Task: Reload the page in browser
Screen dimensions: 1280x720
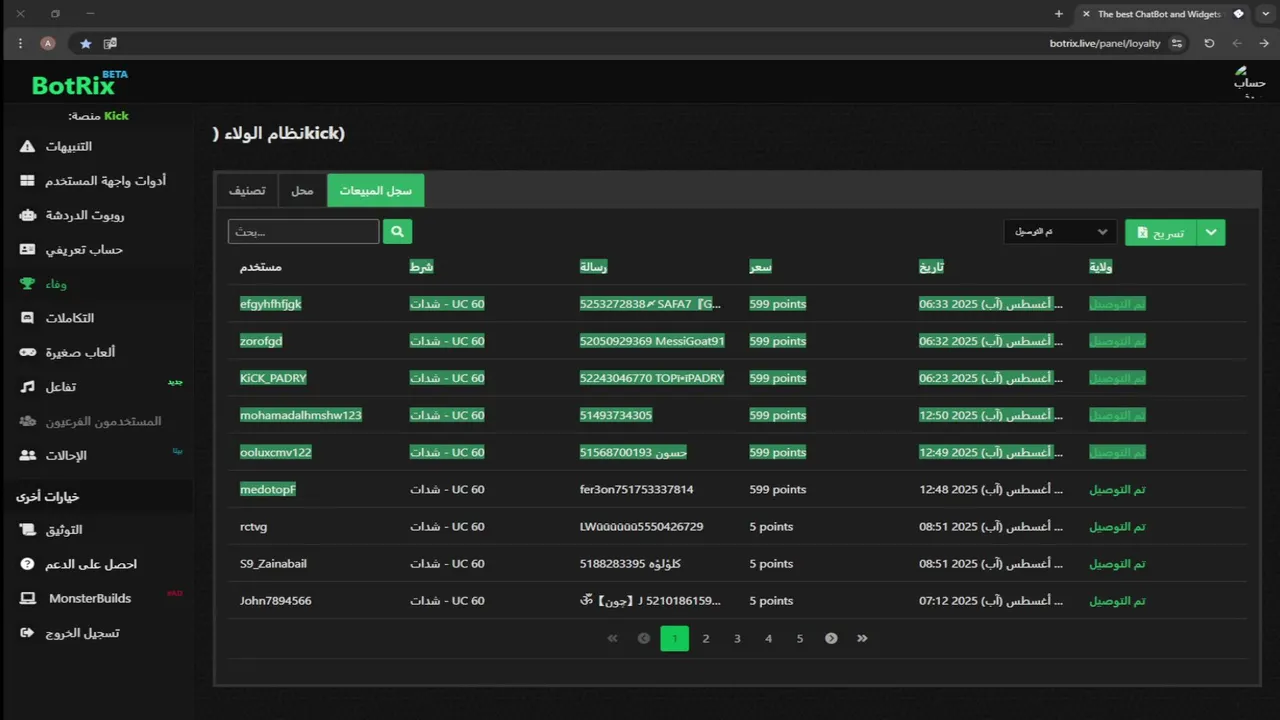Action: [1209, 43]
